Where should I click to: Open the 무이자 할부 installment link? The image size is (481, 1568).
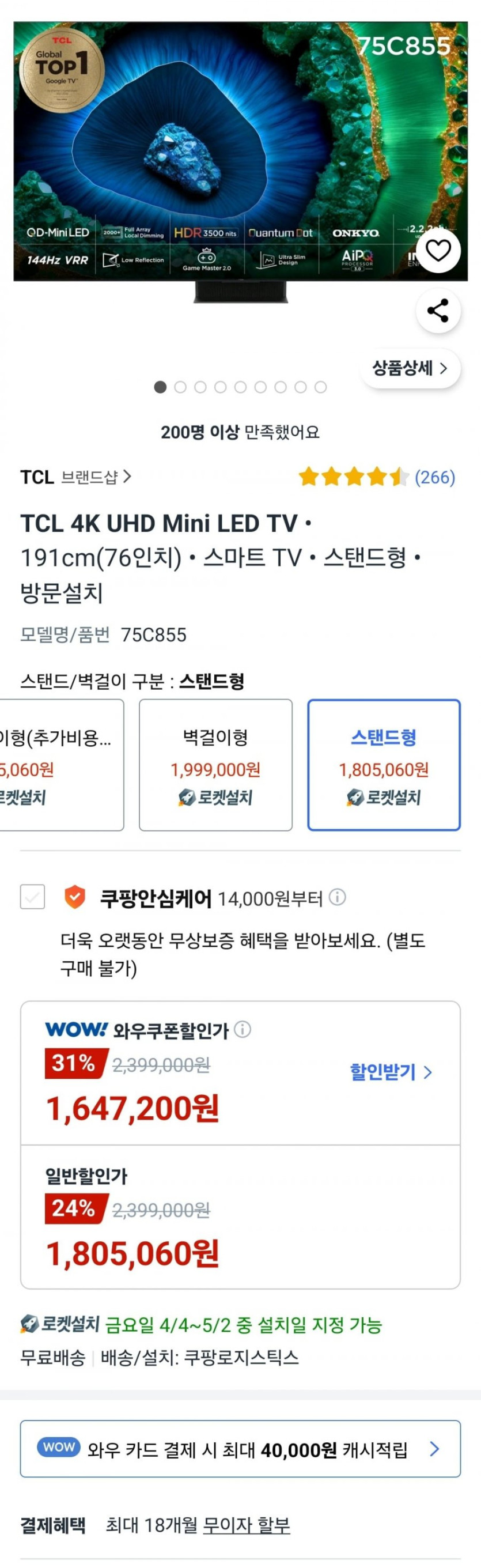click(247, 1525)
